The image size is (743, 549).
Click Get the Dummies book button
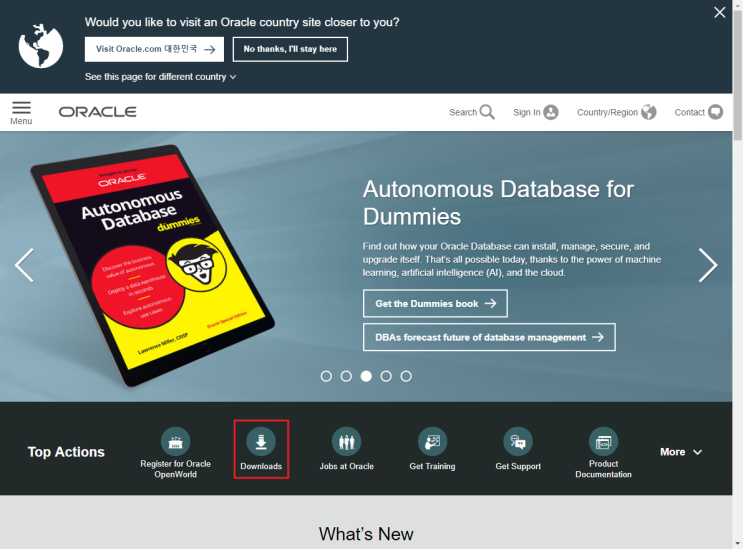tap(435, 304)
